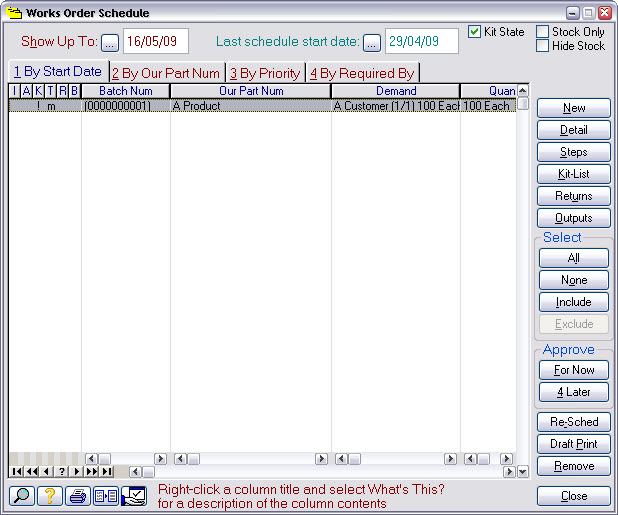
Task: Click the Re-Sched button
Action: [x=573, y=422]
